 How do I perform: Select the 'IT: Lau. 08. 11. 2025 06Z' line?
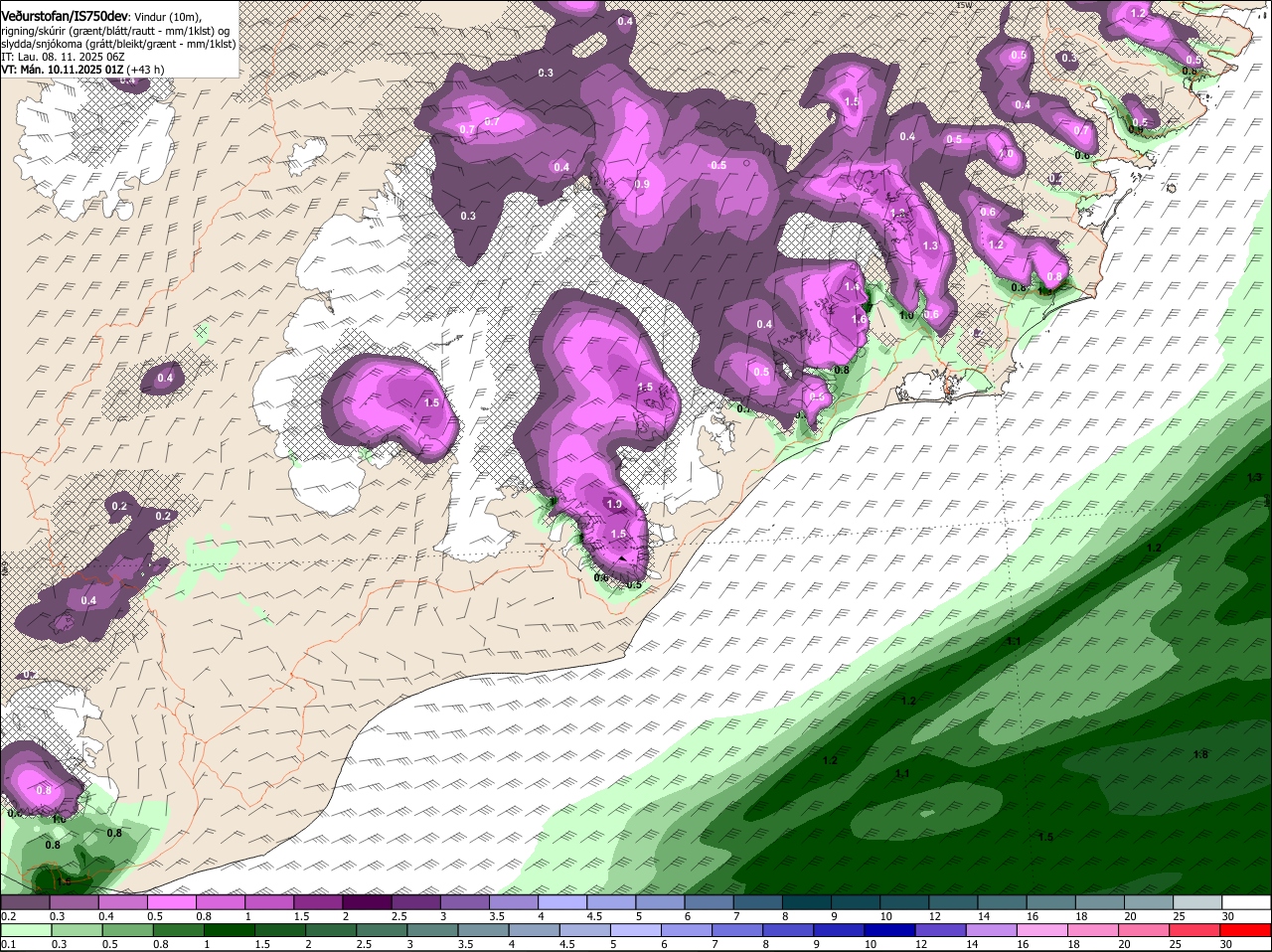pyautogui.click(x=64, y=57)
